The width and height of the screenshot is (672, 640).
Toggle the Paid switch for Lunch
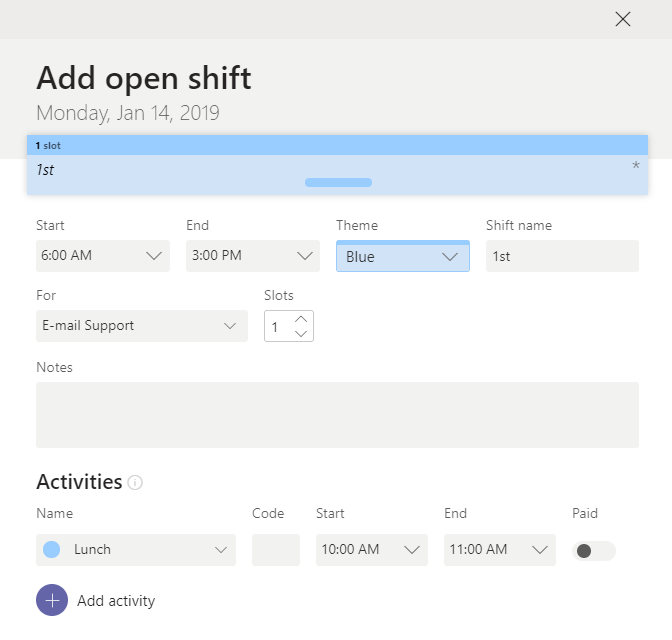pos(593,551)
